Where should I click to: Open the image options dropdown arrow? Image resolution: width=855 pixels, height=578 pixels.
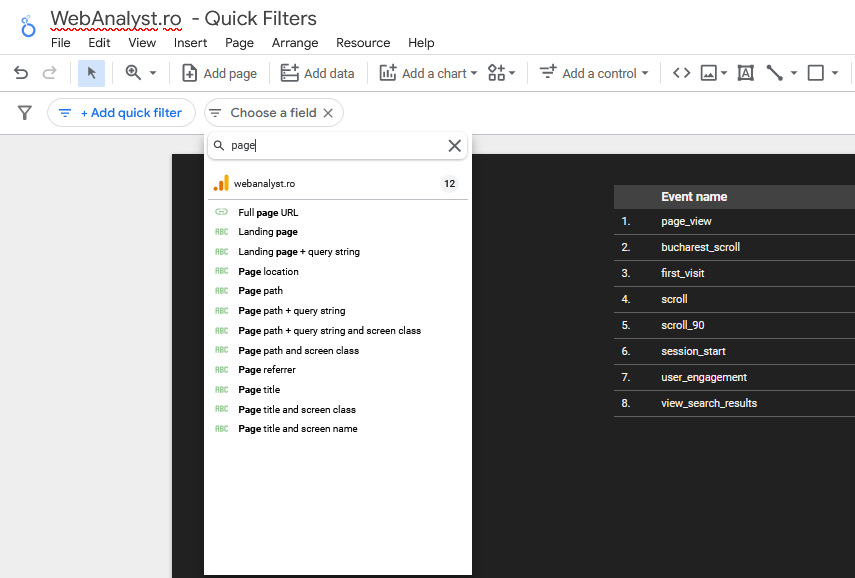point(724,73)
